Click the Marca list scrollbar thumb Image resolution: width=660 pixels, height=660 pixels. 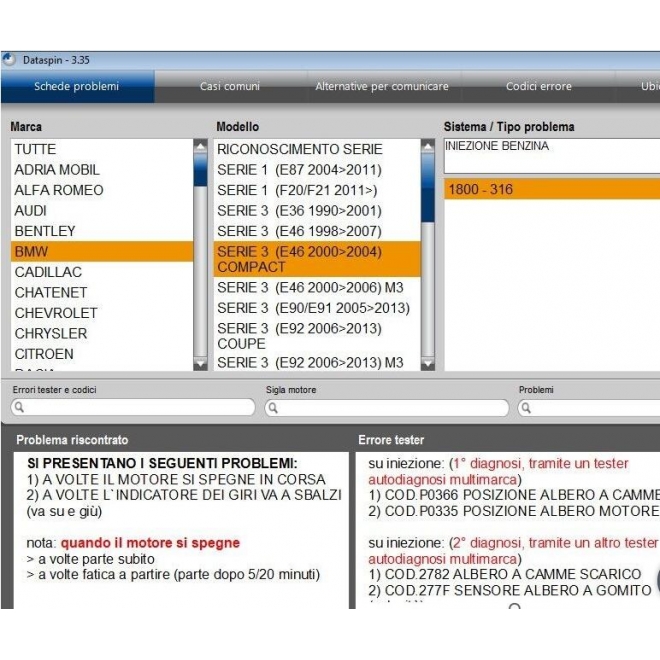pyautogui.click(x=200, y=171)
